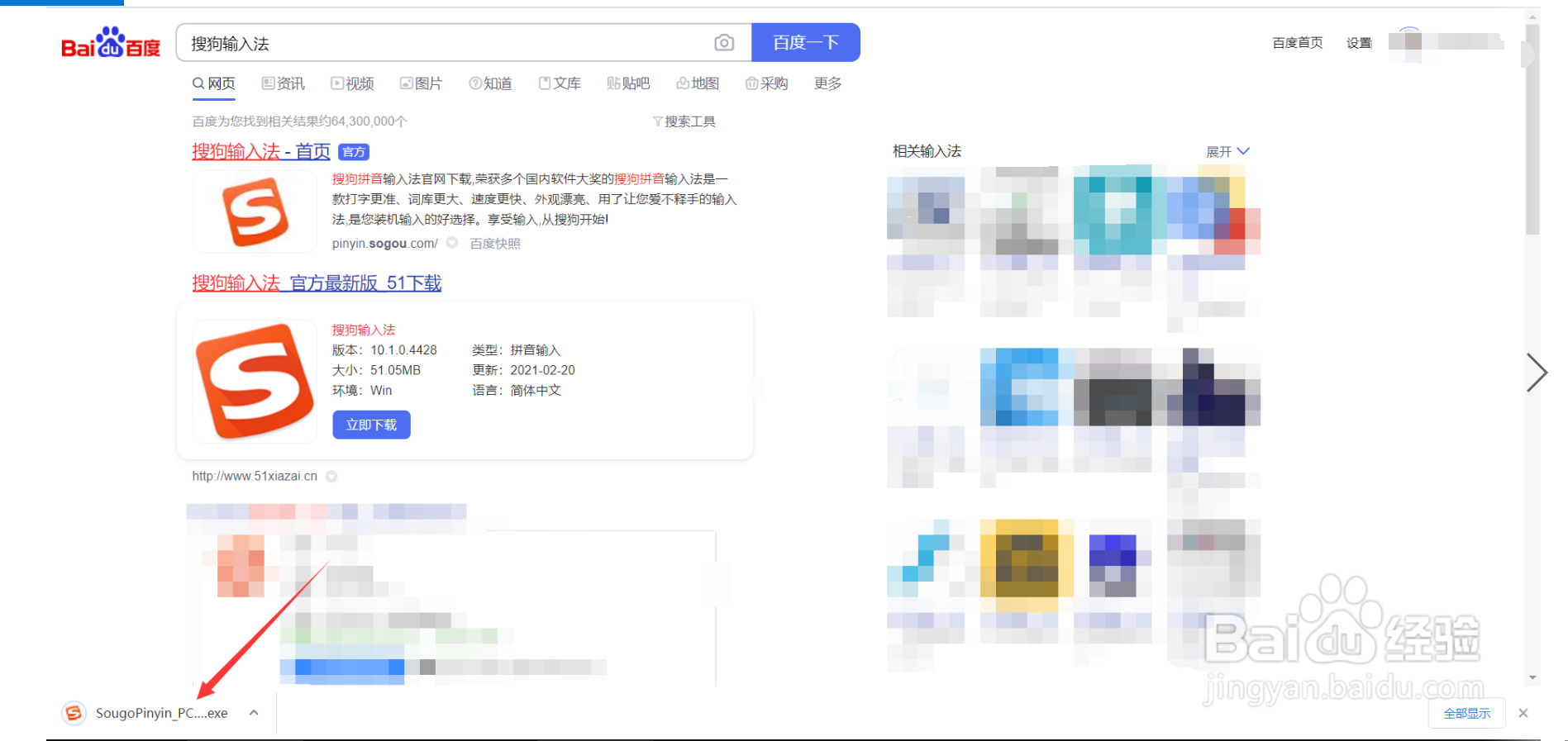Click 大小: 51.05MB text

[376, 370]
